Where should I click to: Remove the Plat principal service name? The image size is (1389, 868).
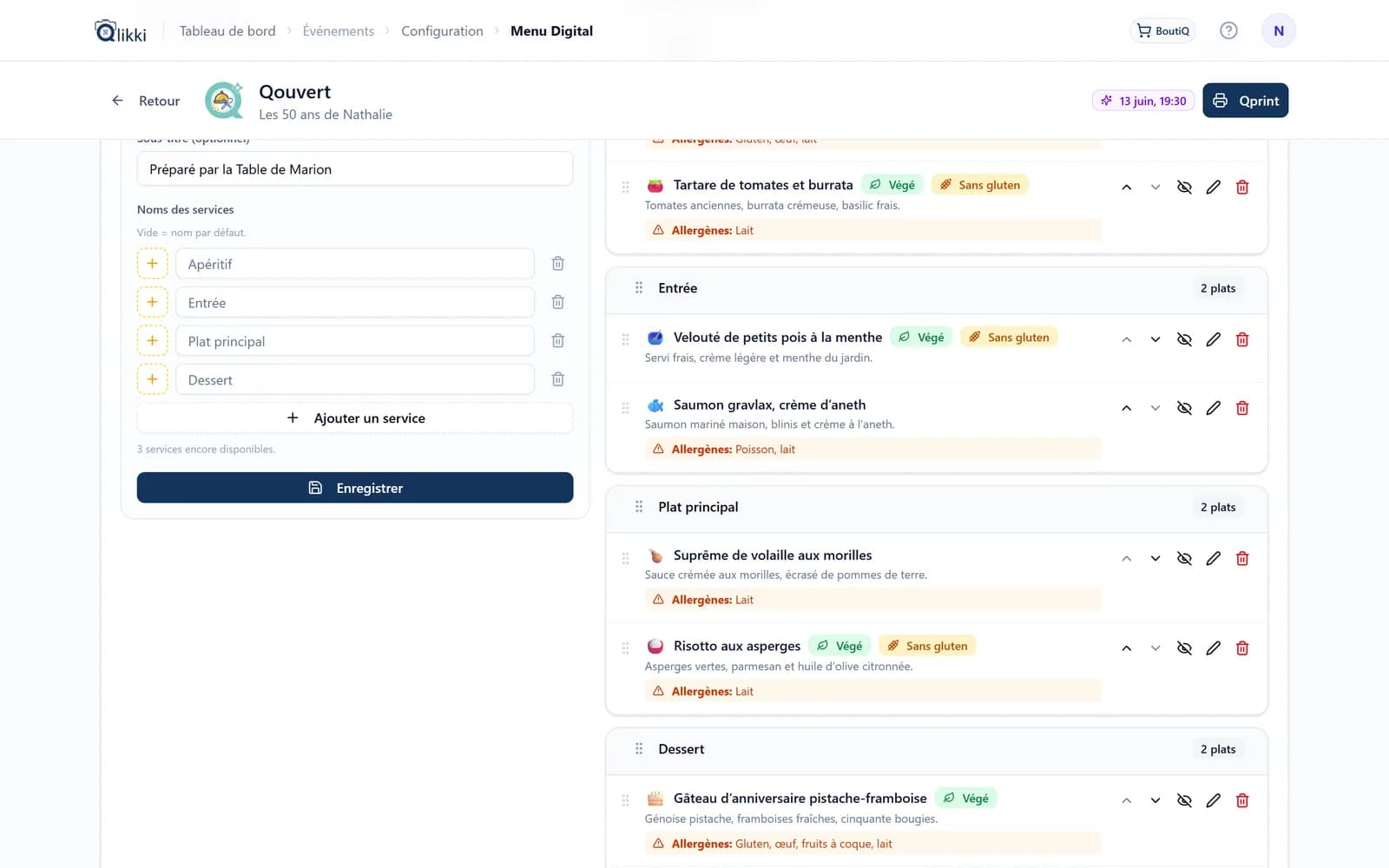(x=558, y=340)
